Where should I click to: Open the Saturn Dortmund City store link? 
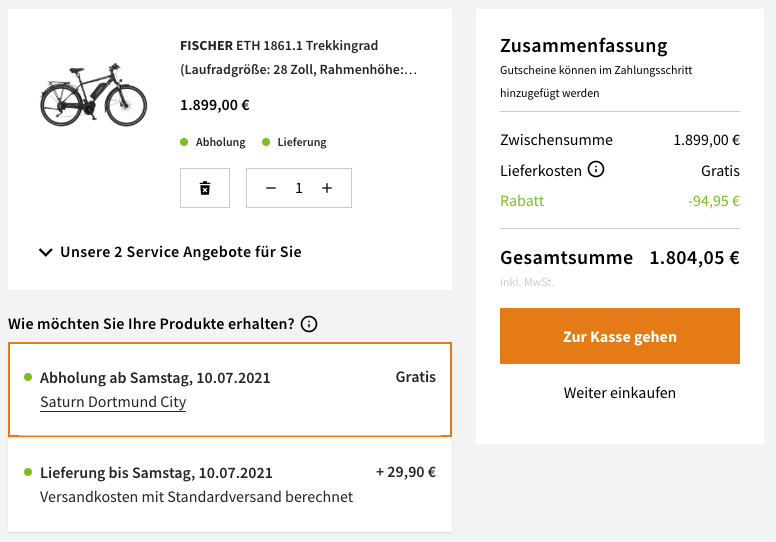tap(113, 402)
